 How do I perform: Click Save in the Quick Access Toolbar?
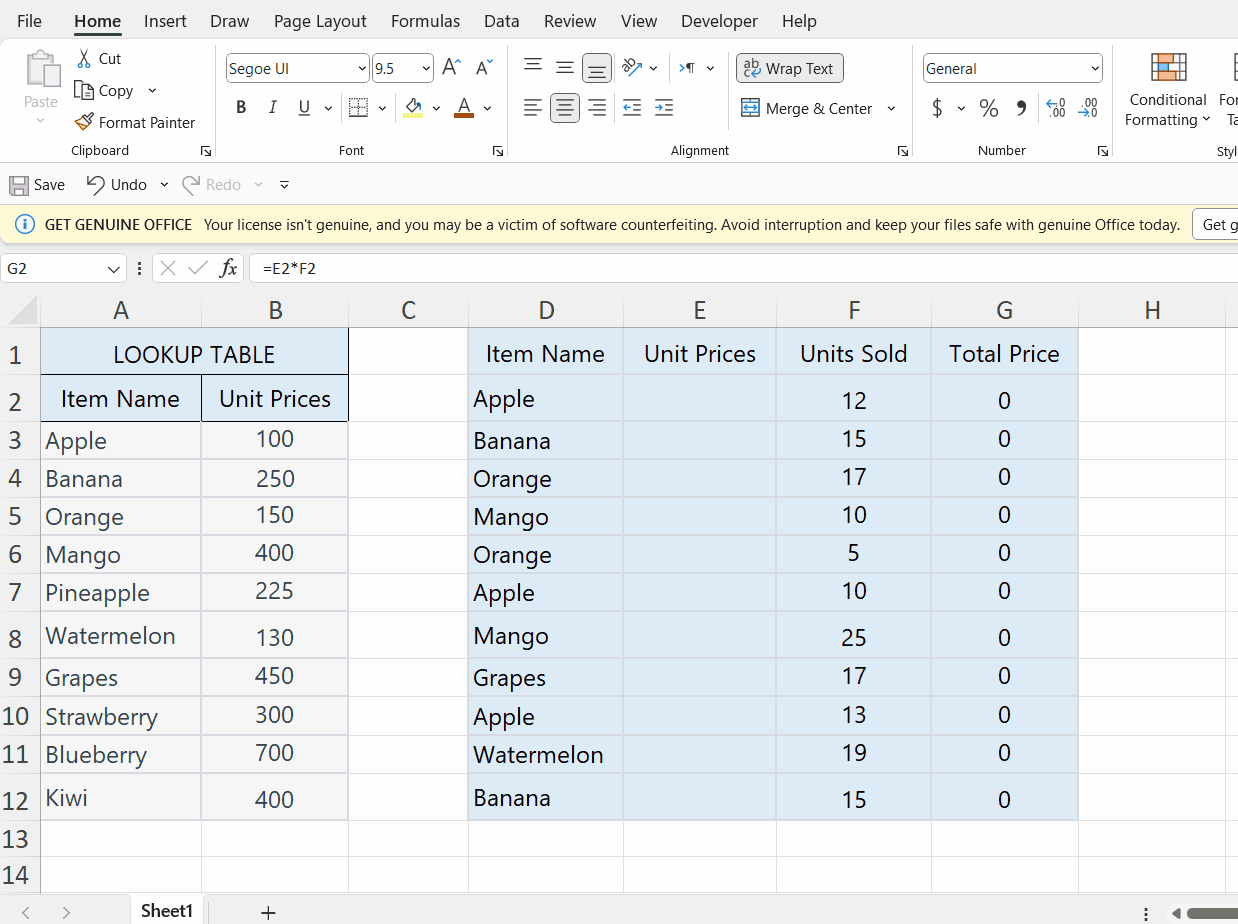(x=36, y=184)
